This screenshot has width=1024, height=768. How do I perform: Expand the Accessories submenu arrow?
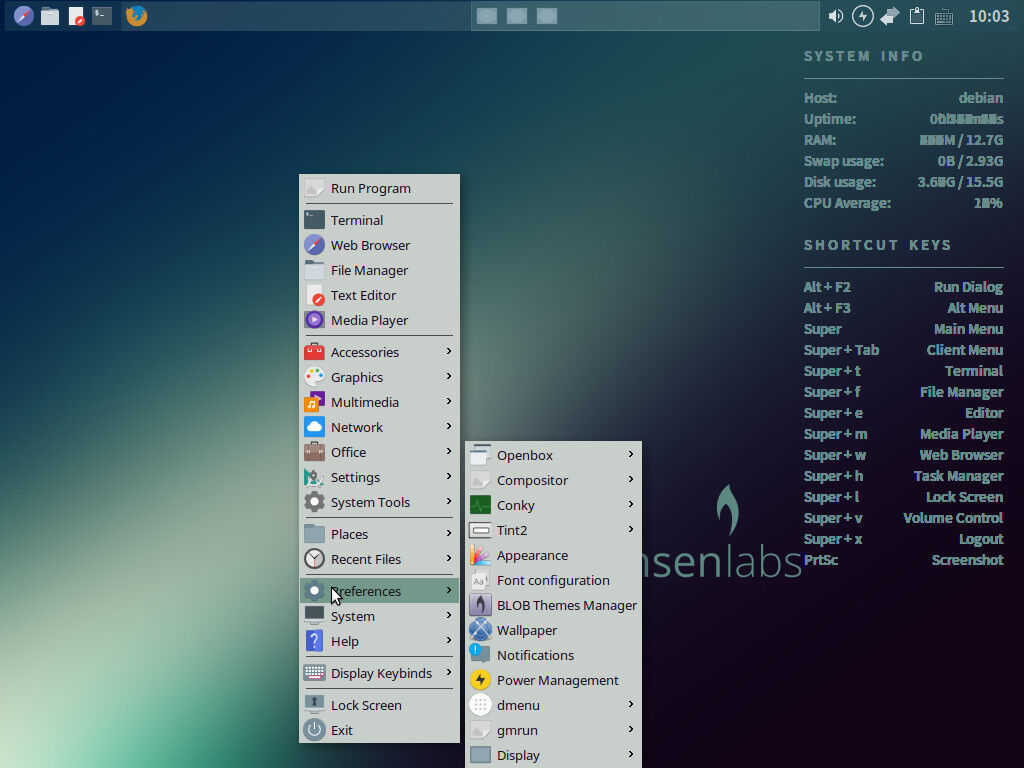tap(449, 351)
